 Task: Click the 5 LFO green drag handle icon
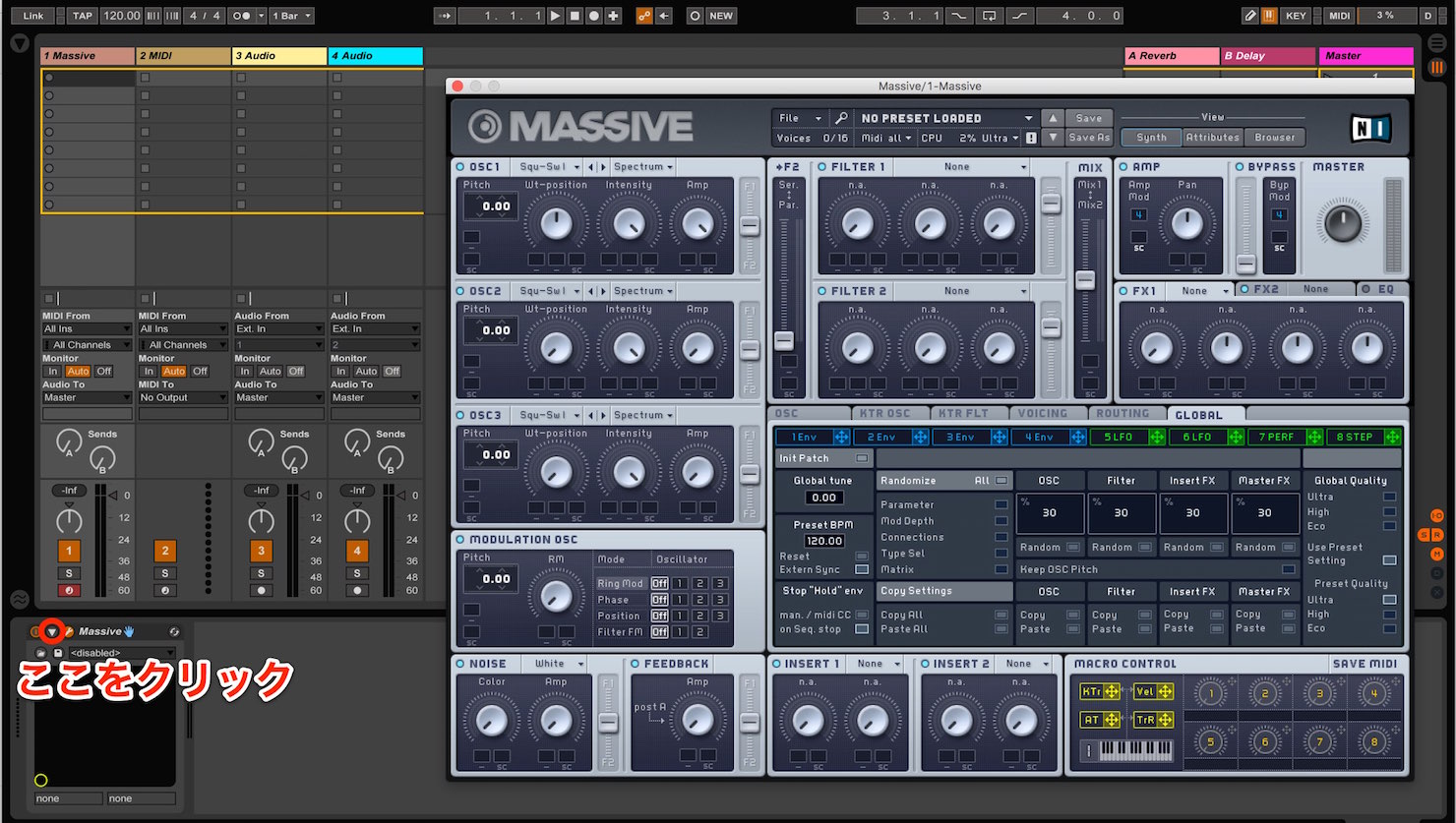point(1157,437)
